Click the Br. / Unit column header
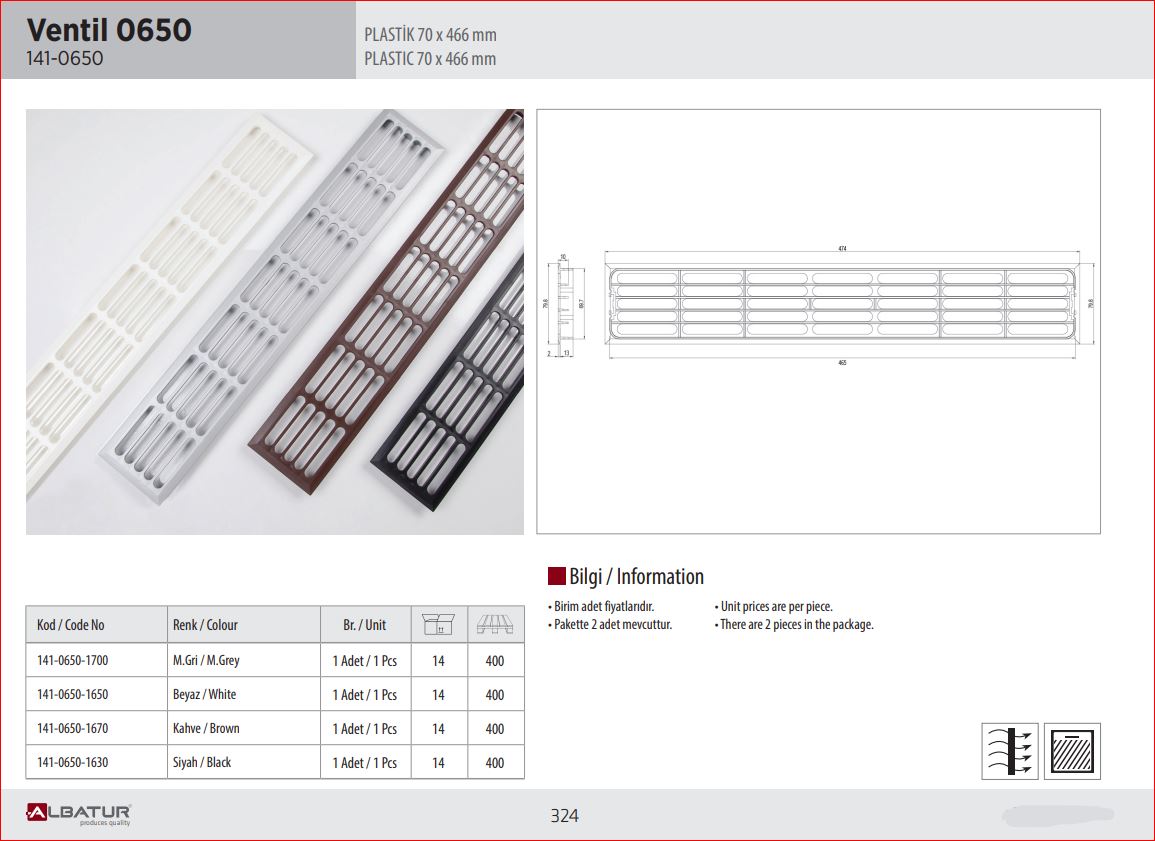This screenshot has height=841, width=1155. pos(364,625)
